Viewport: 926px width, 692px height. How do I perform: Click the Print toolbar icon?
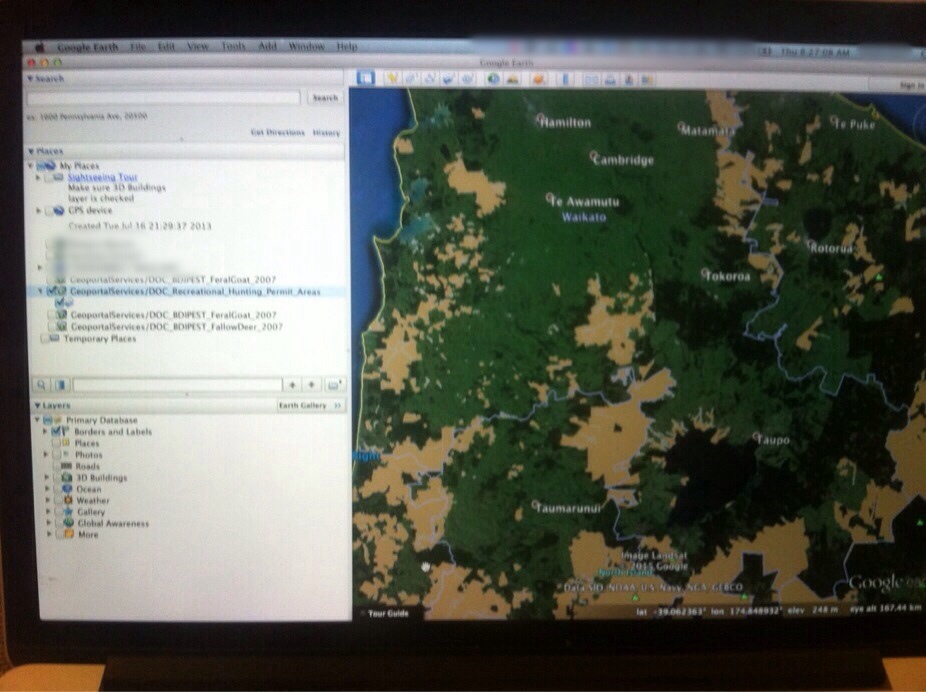click(610, 79)
